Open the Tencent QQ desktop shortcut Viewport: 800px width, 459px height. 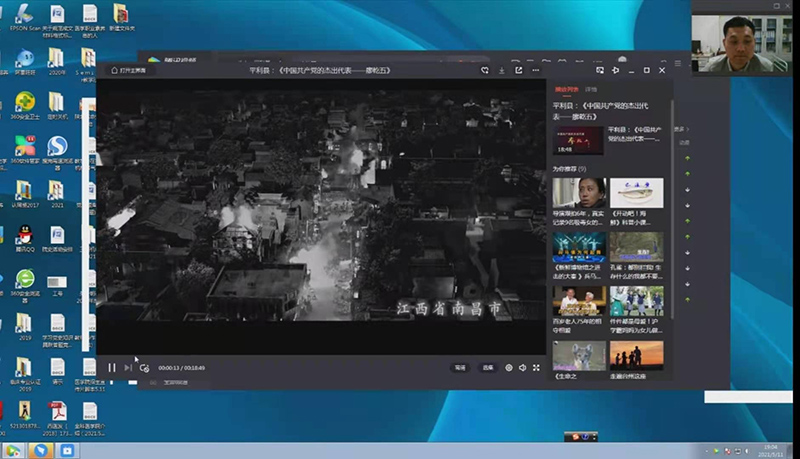(24, 238)
